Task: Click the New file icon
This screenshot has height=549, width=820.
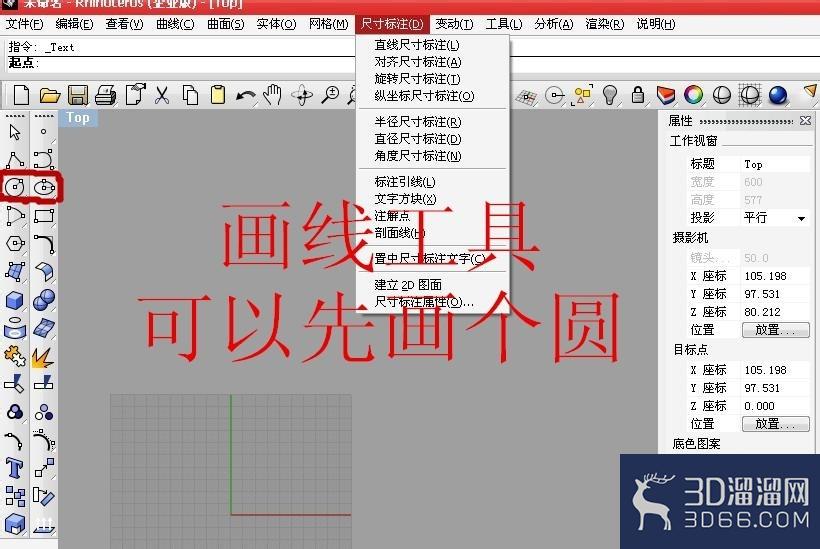Action: coord(21,95)
